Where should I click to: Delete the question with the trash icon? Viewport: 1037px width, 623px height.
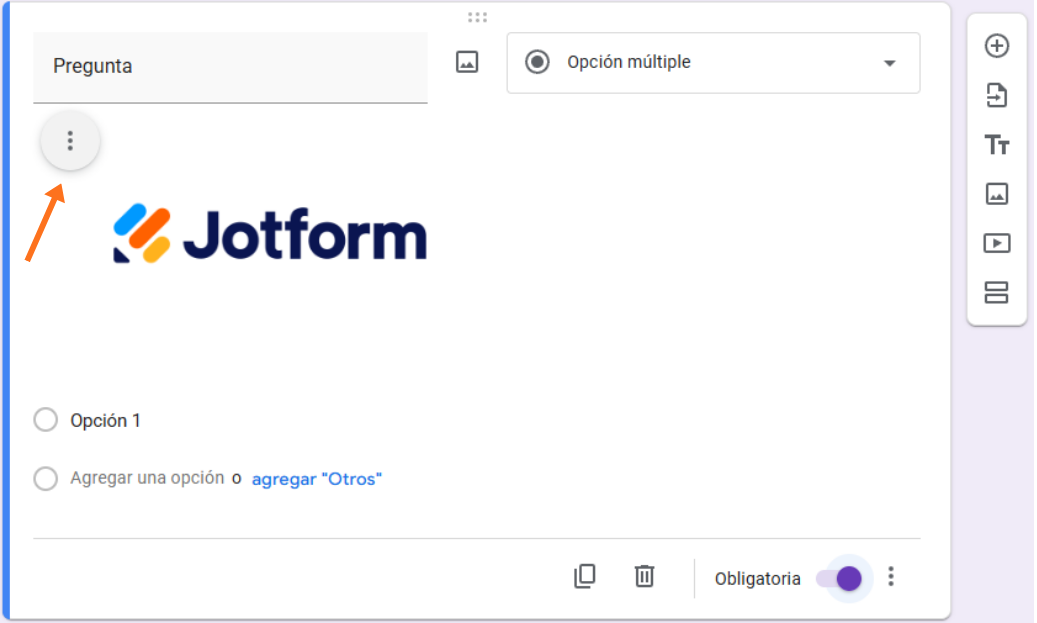coord(645,577)
